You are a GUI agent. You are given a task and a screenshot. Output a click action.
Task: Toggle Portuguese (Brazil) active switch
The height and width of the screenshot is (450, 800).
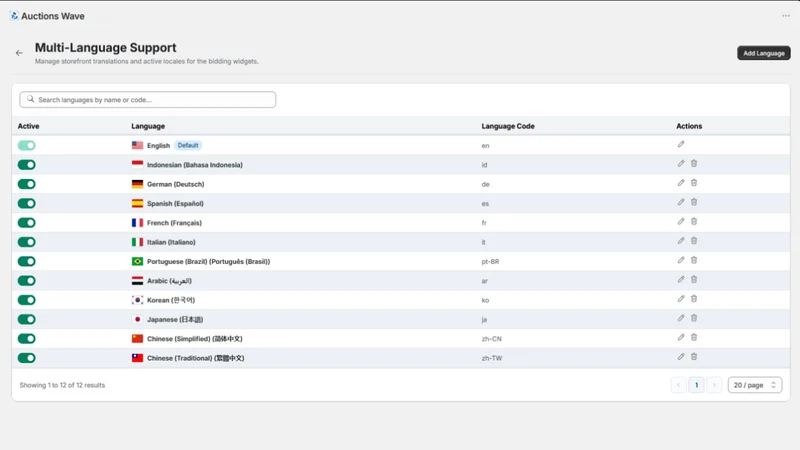pos(27,262)
